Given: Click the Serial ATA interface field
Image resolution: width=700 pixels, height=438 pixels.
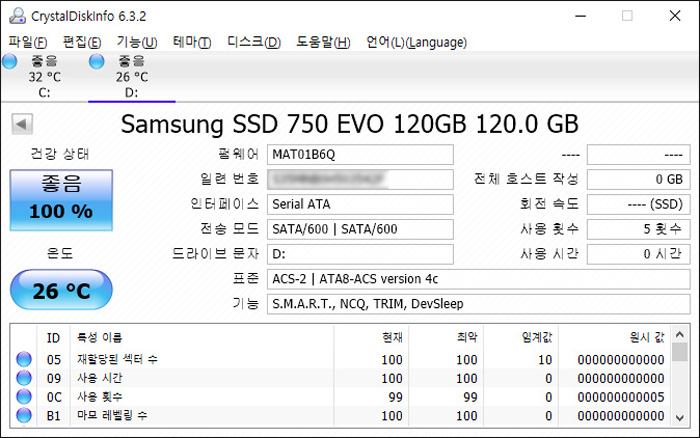Looking at the screenshot, I should [x=360, y=204].
